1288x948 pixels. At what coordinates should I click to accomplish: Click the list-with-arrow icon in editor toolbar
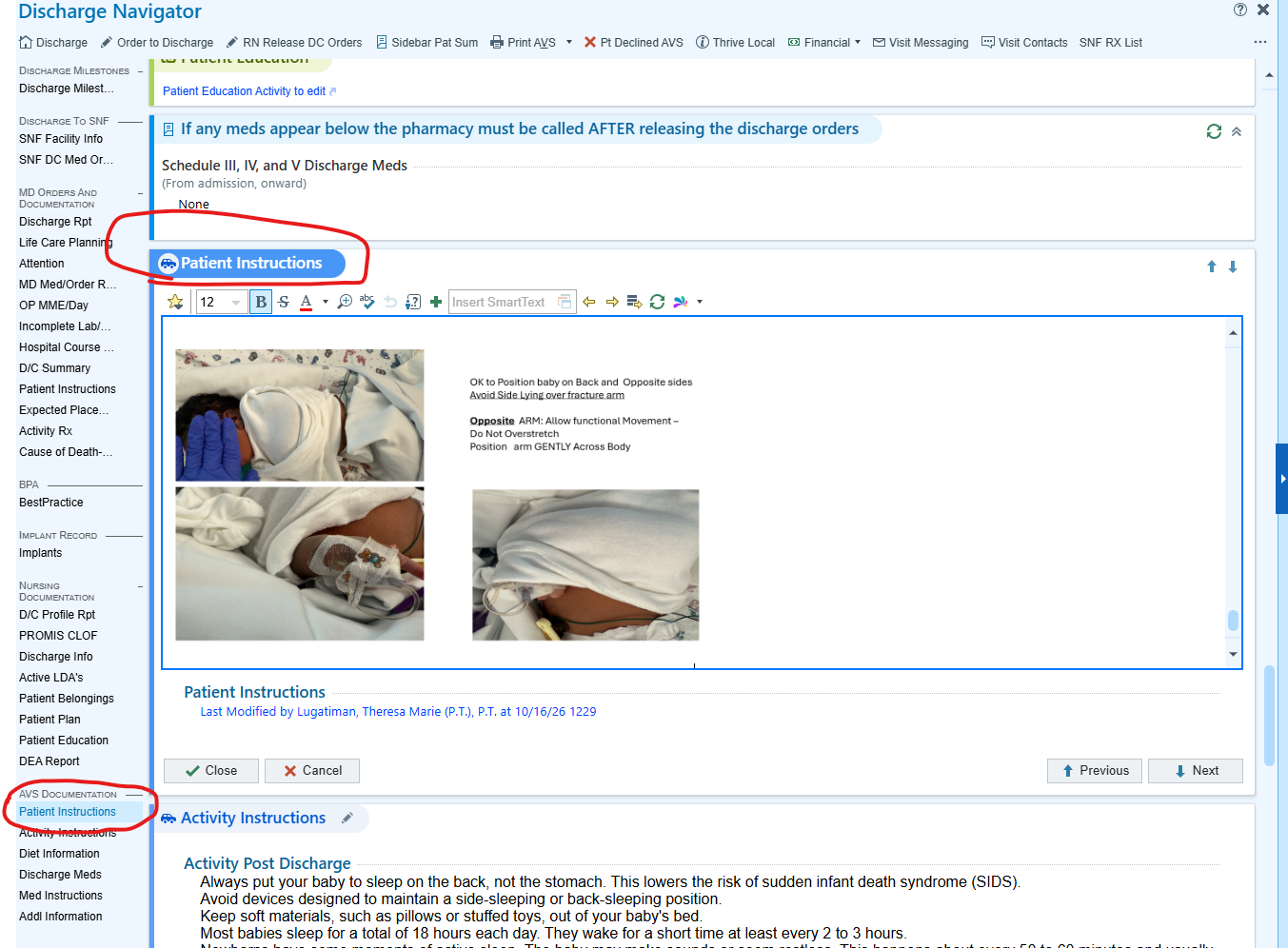[x=635, y=302]
